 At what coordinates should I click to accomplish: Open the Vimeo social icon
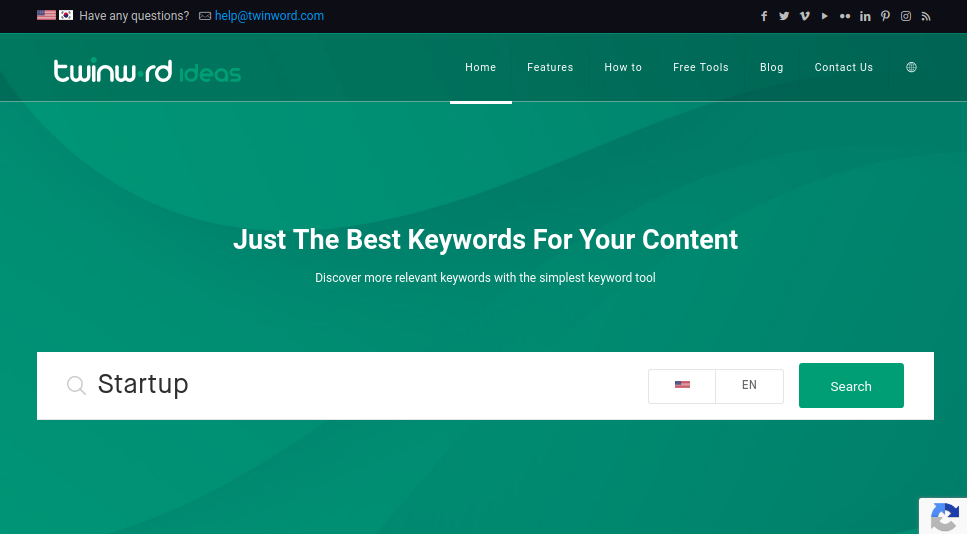point(804,16)
